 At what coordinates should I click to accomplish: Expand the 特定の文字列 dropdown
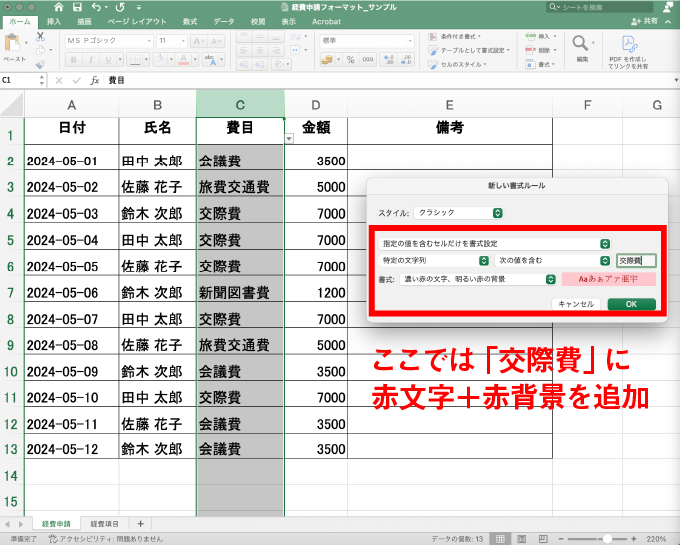431,260
